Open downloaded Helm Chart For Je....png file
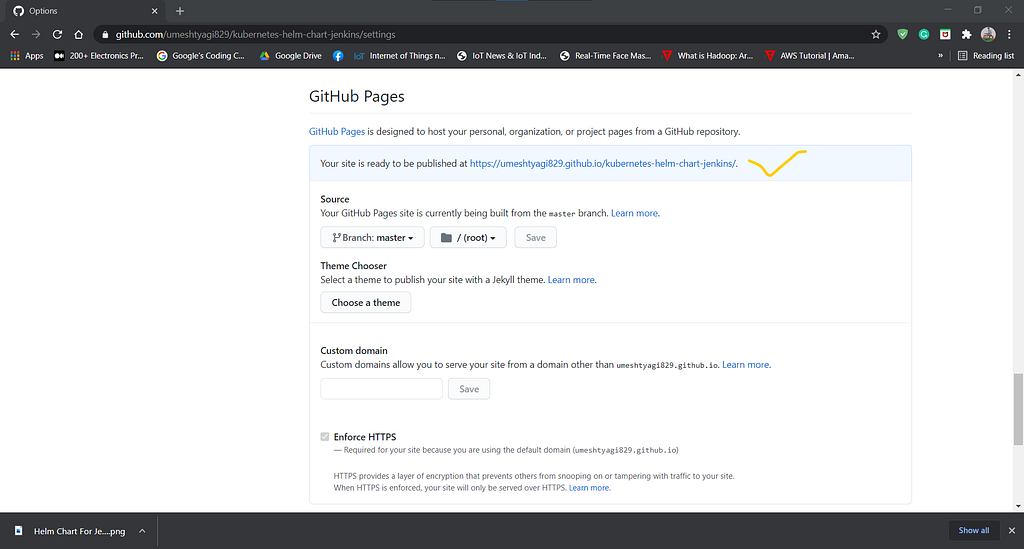This screenshot has width=1024, height=549. tap(71, 531)
